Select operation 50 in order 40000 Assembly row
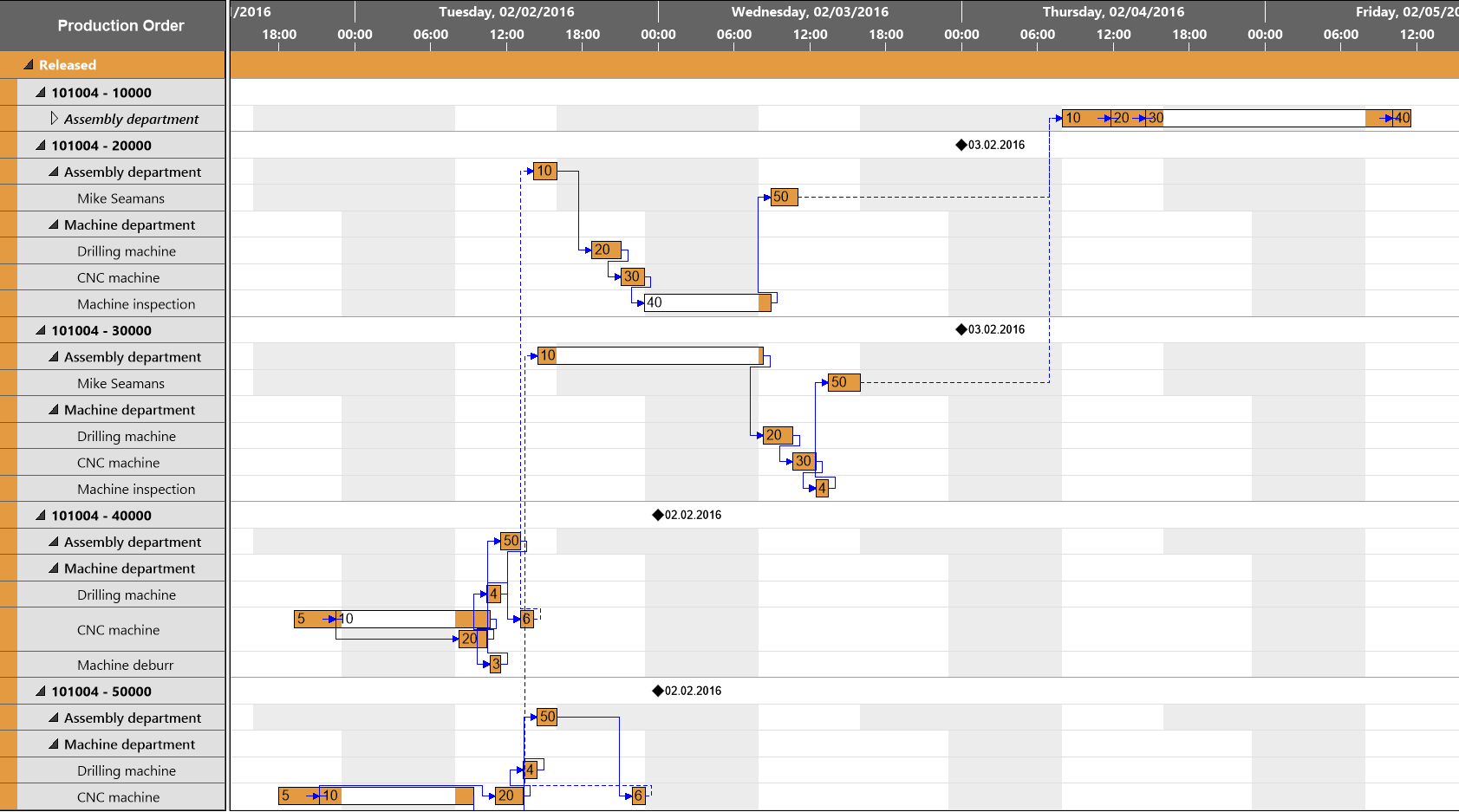This screenshot has height=812, width=1459. [x=511, y=541]
